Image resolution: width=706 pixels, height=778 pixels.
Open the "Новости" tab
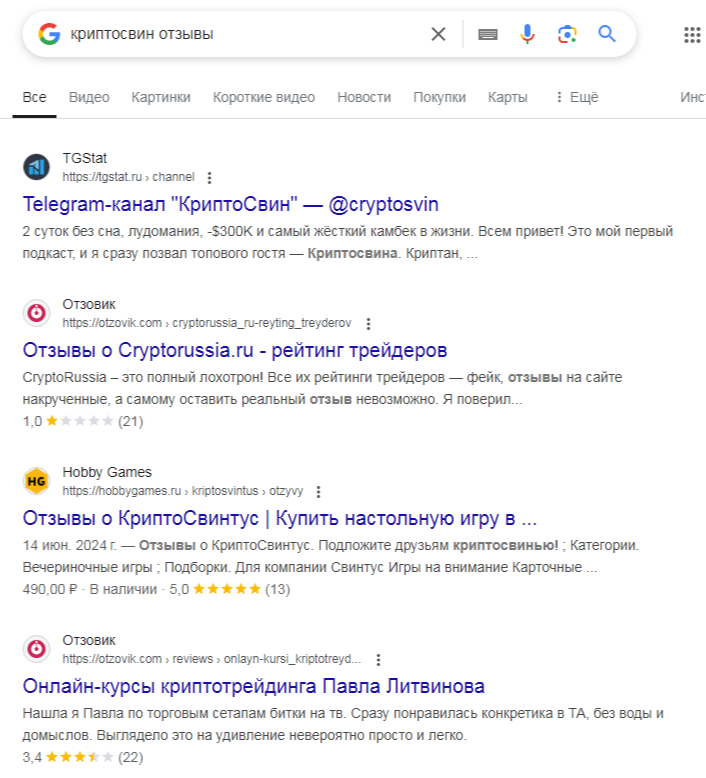(364, 97)
